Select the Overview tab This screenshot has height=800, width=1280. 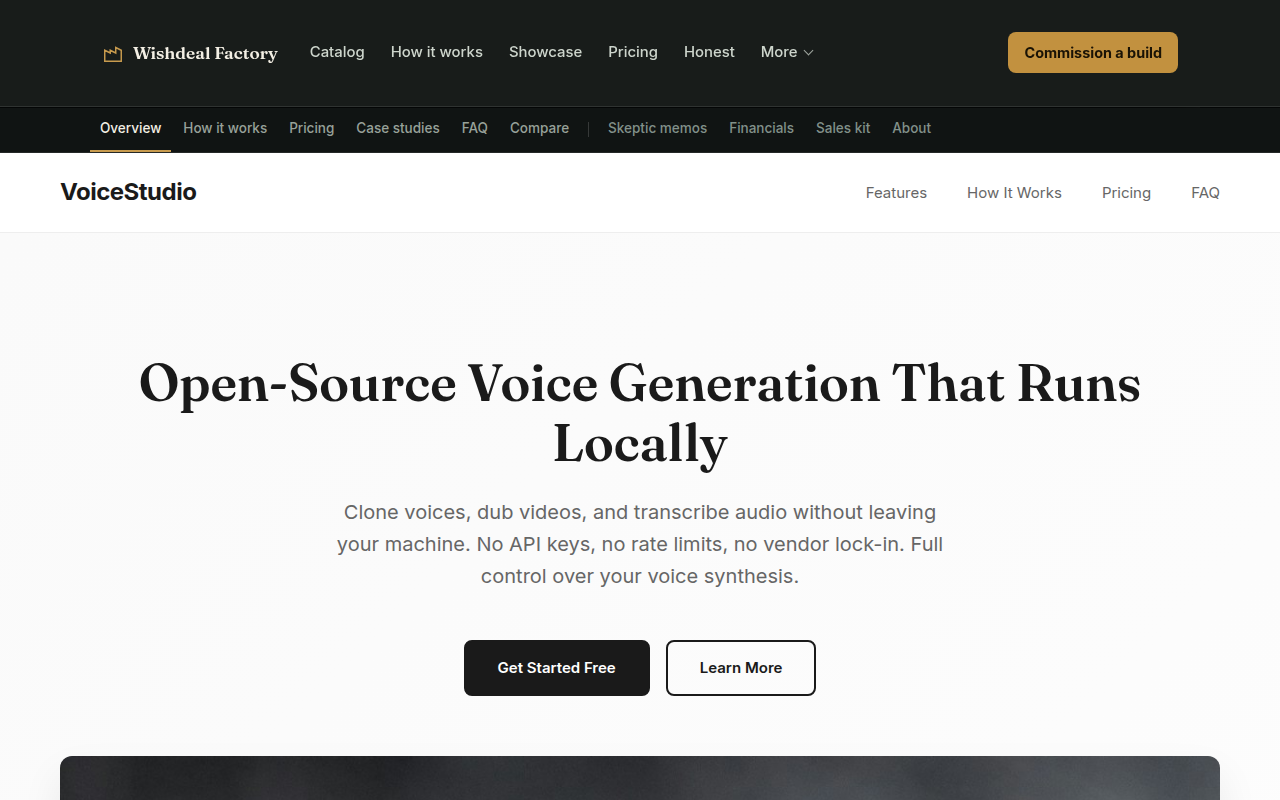(x=130, y=128)
